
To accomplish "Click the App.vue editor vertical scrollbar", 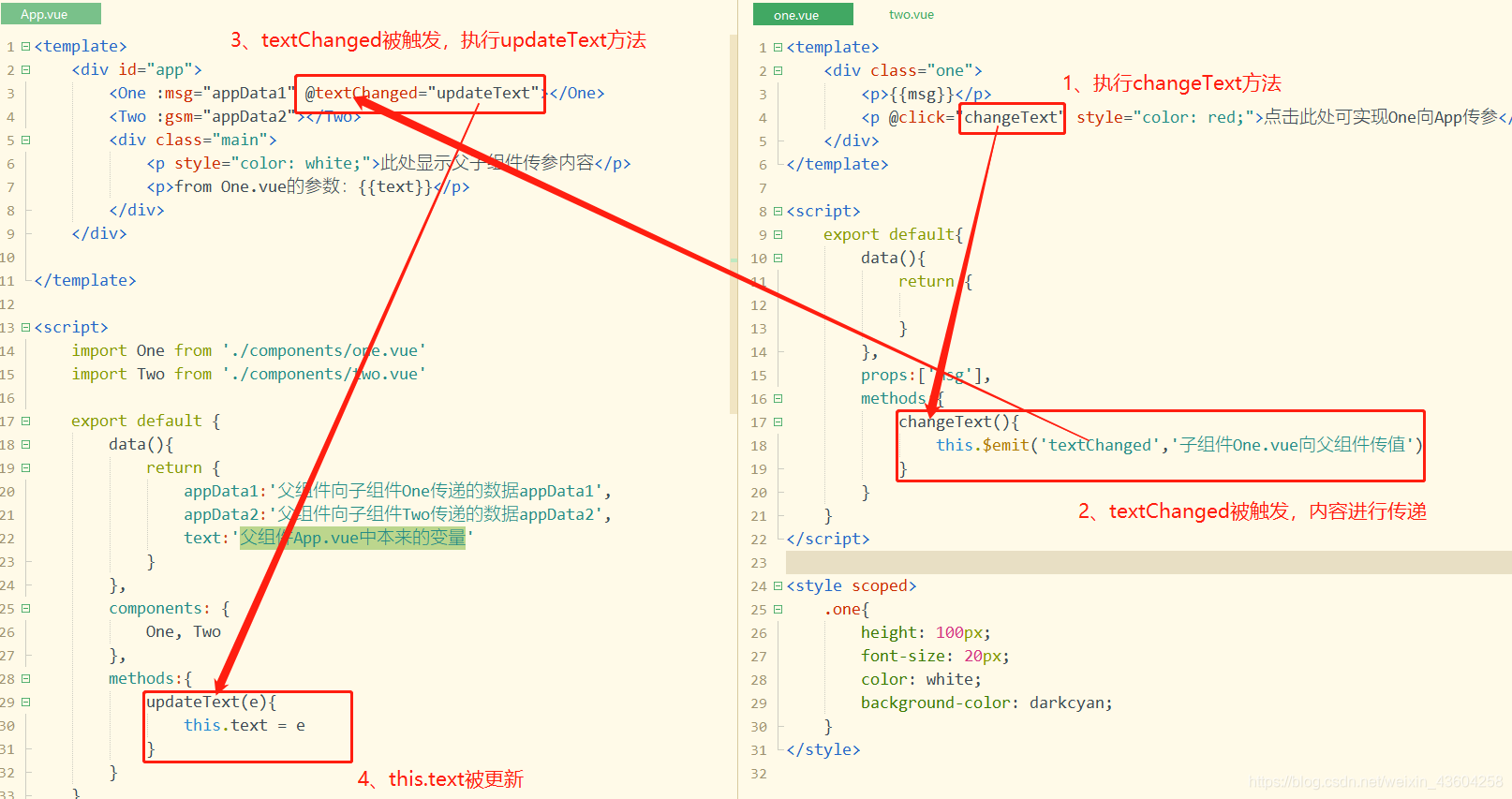I will point(734,225).
